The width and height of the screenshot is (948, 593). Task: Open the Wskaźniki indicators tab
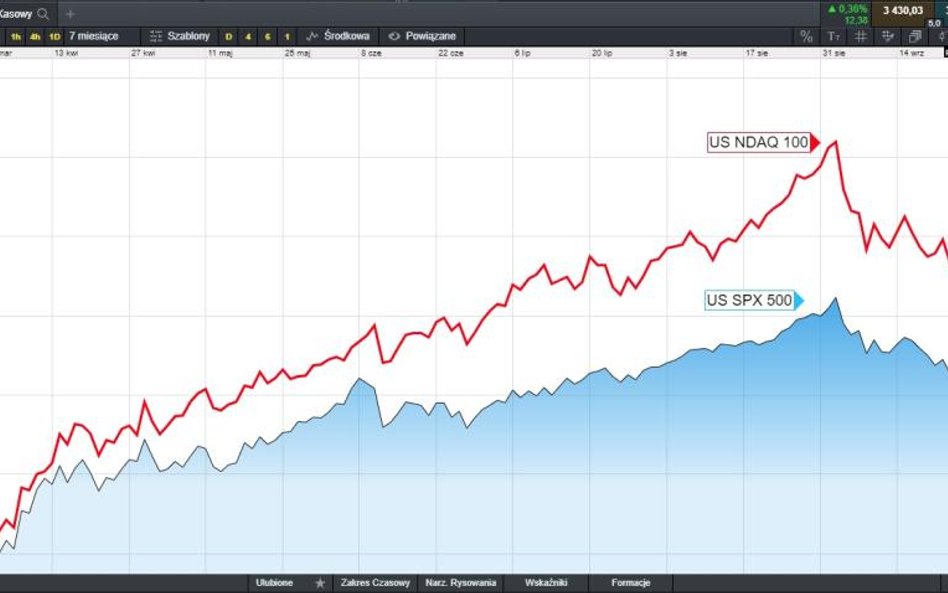[x=546, y=583]
